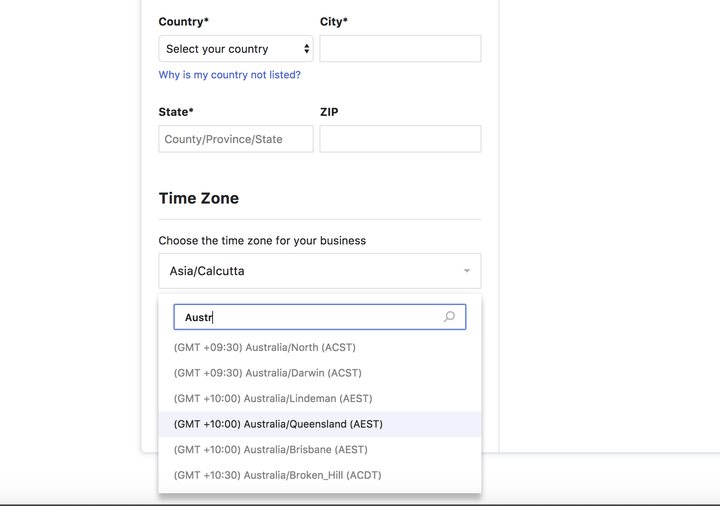
Task: Pick Australia/Lindeman (AEST) from the list
Action: point(270,398)
